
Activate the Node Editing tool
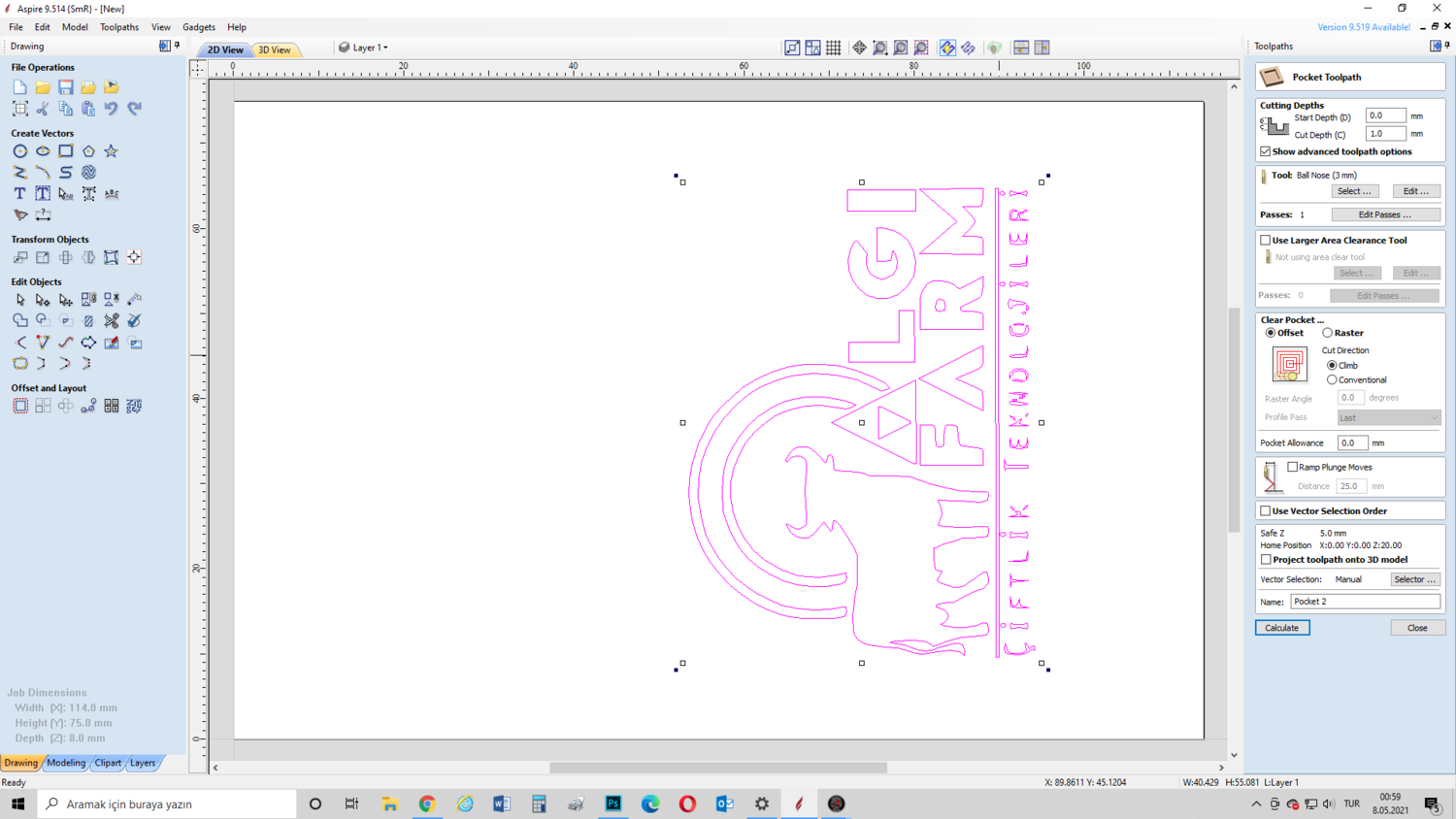pos(43,300)
